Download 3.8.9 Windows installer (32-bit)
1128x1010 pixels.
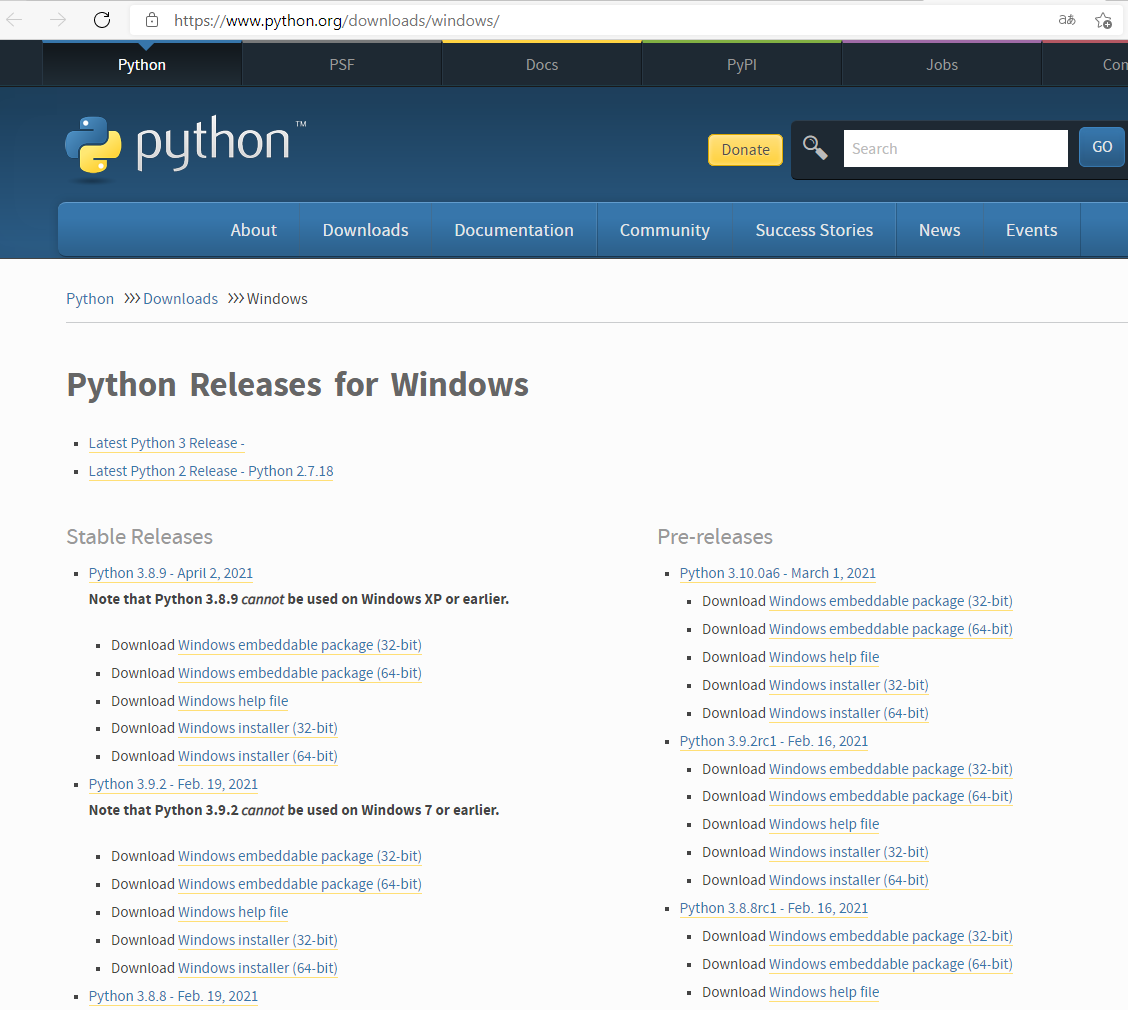click(x=258, y=729)
